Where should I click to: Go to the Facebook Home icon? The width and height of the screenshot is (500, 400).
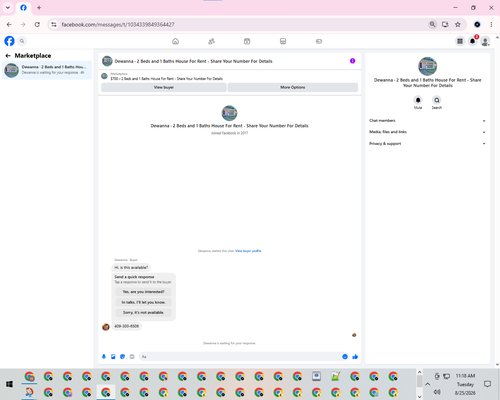point(175,41)
